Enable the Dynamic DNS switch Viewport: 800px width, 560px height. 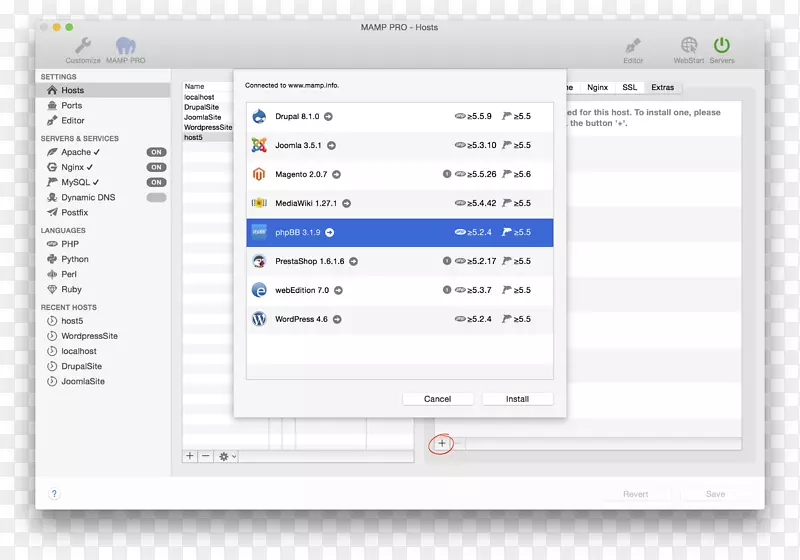pos(156,197)
